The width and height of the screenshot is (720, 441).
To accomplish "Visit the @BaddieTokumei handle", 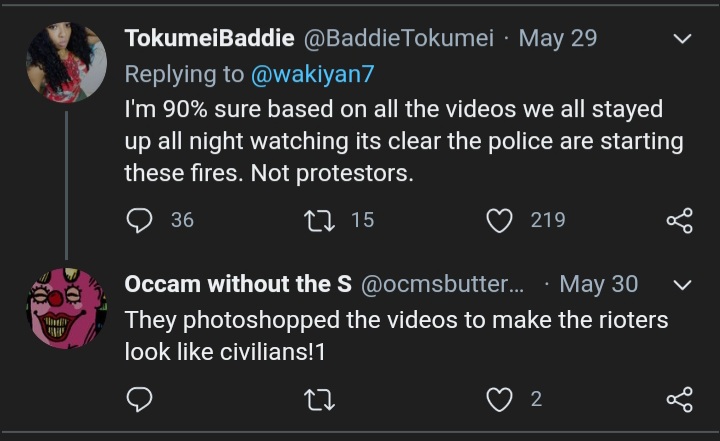I will tap(399, 38).
